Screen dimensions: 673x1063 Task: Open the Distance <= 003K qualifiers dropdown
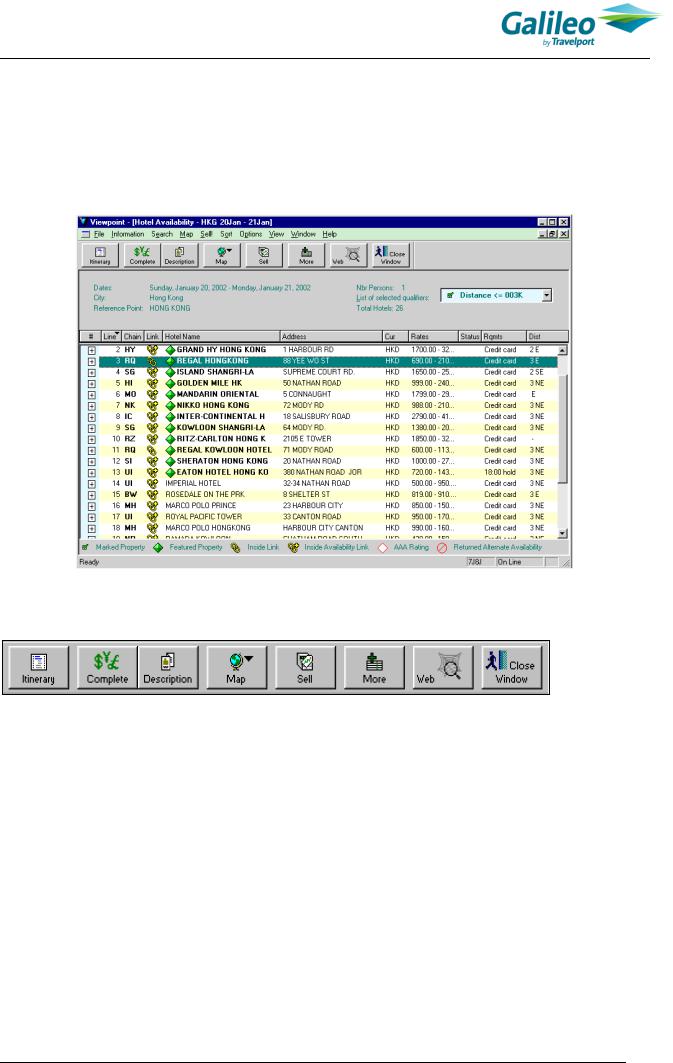[547, 296]
